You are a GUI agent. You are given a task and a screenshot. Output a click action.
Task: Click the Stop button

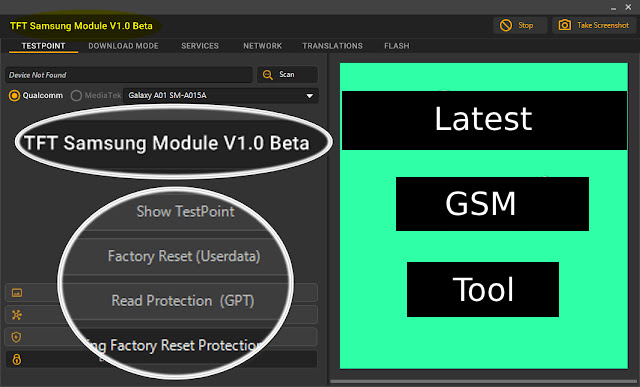520,25
